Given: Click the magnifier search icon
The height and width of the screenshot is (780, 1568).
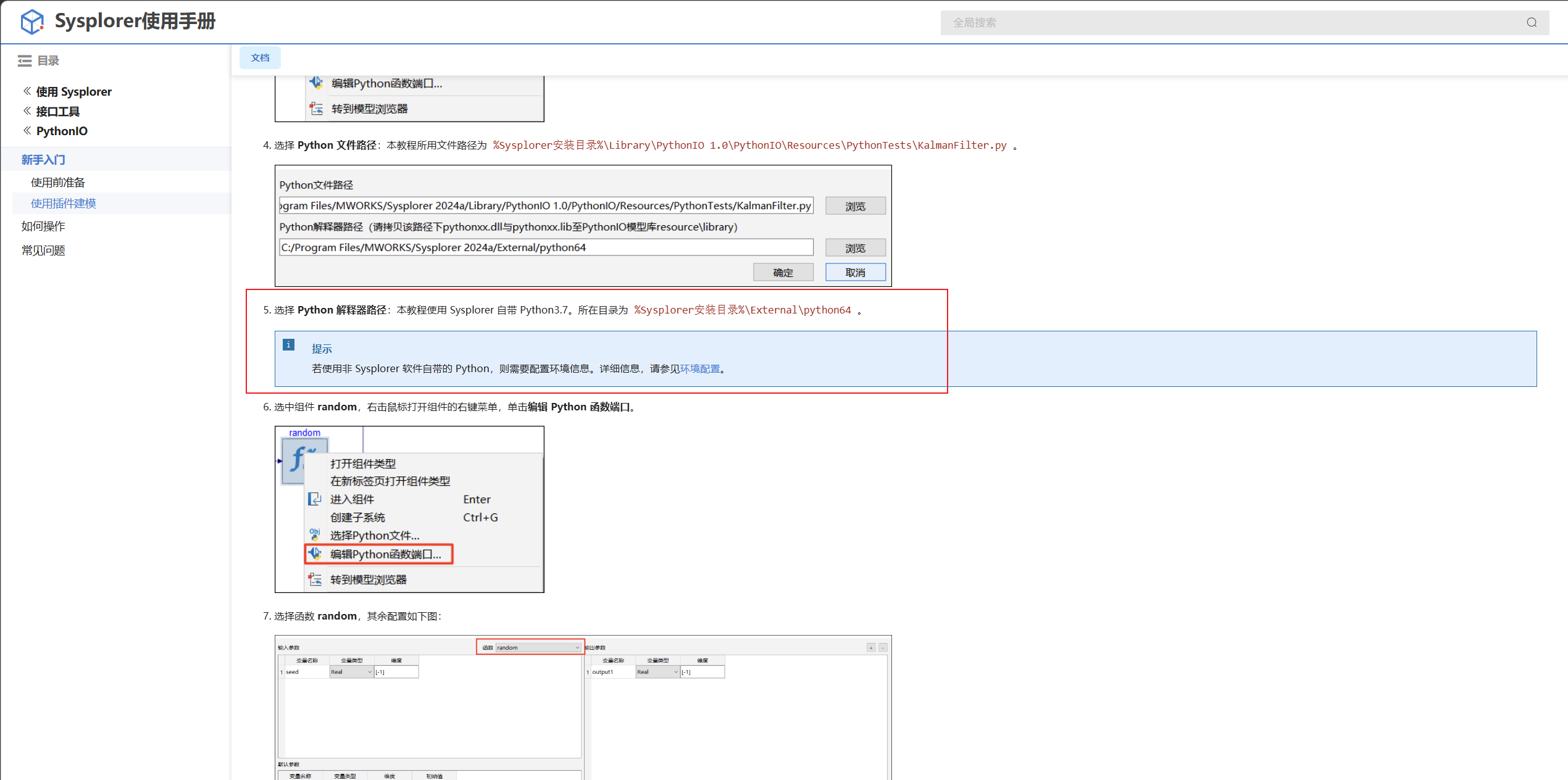Looking at the screenshot, I should 1532,23.
